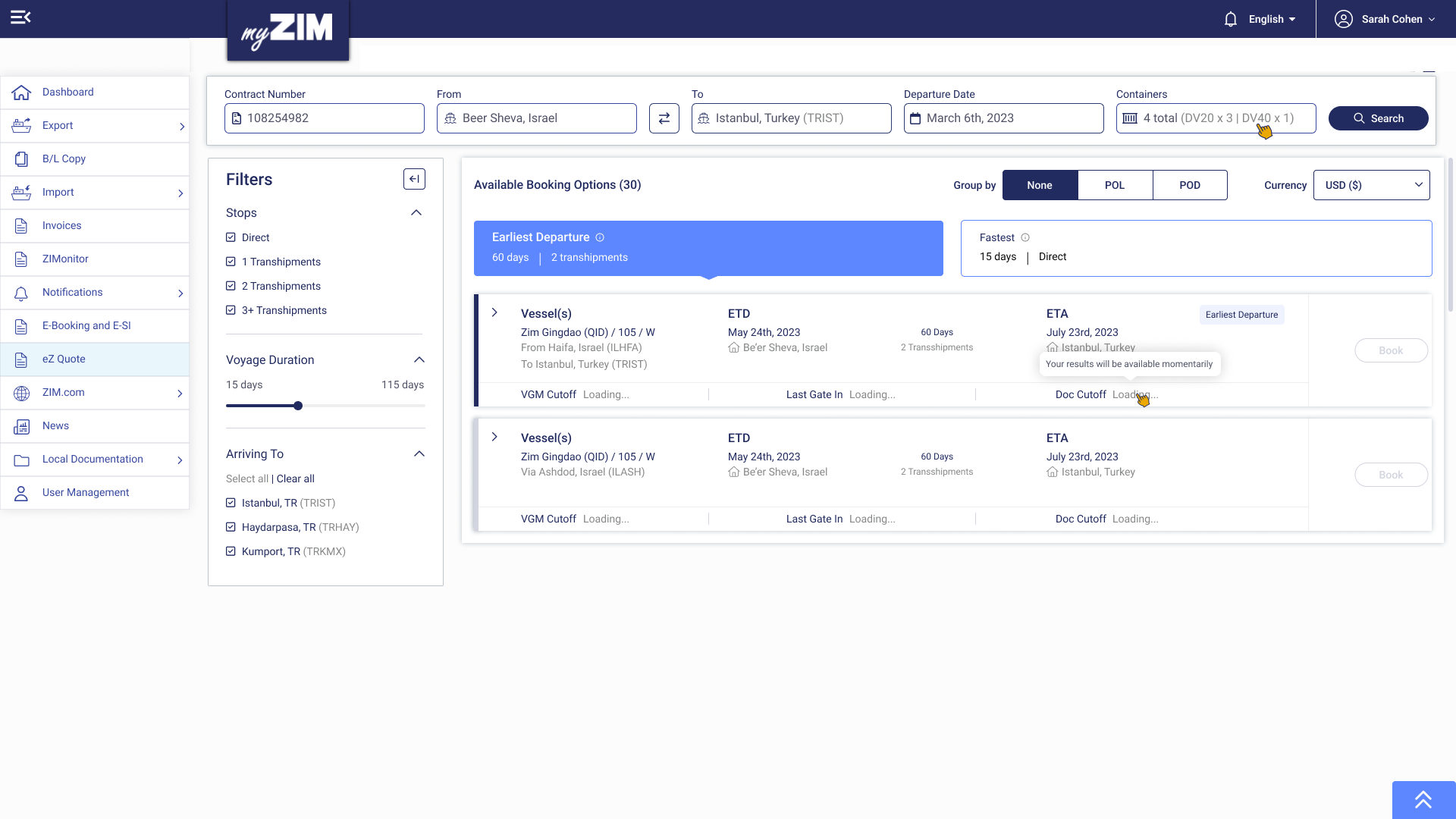
Task: Open the Currency USD dropdown
Action: click(x=1371, y=185)
